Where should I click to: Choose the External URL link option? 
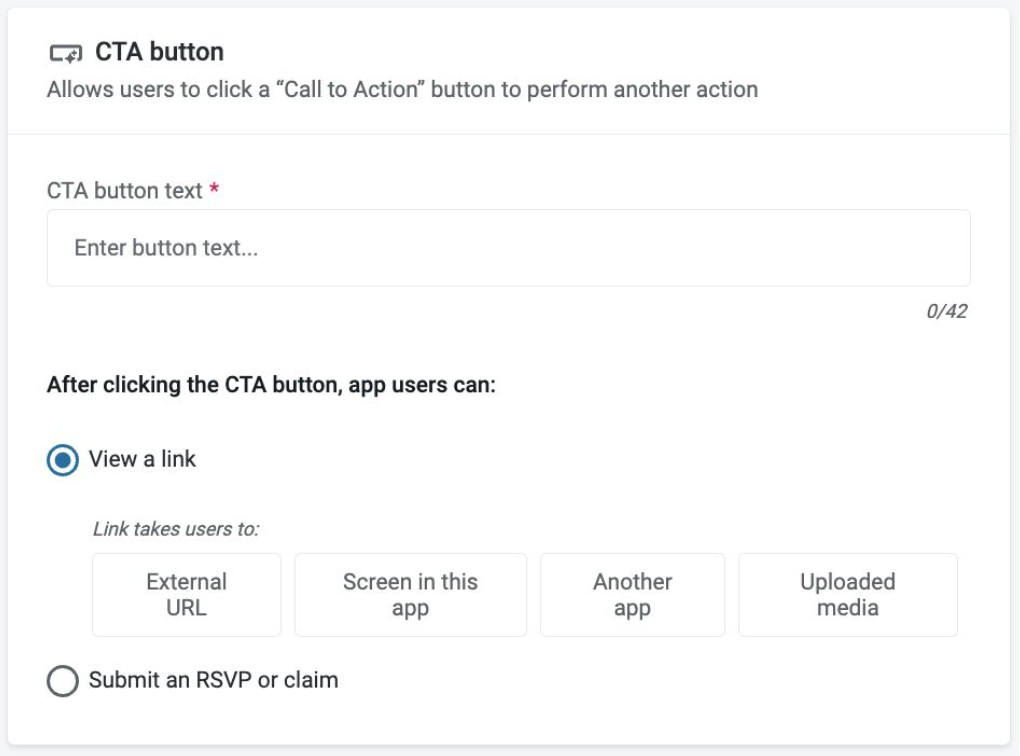click(187, 595)
